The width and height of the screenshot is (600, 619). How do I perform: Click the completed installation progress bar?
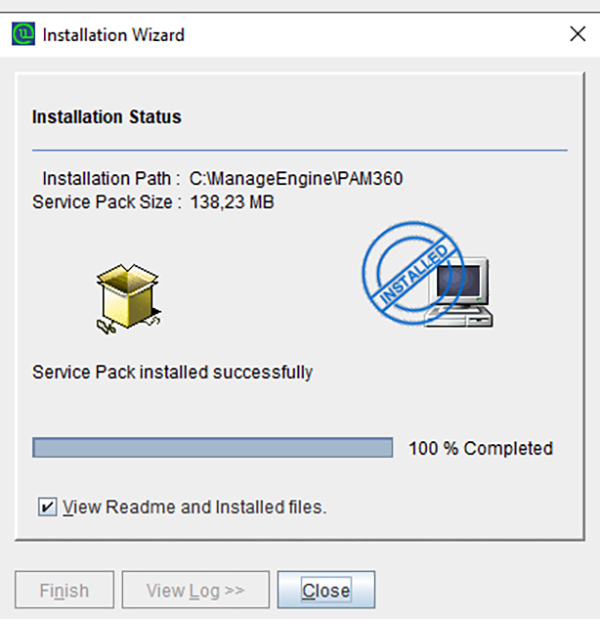click(212, 448)
